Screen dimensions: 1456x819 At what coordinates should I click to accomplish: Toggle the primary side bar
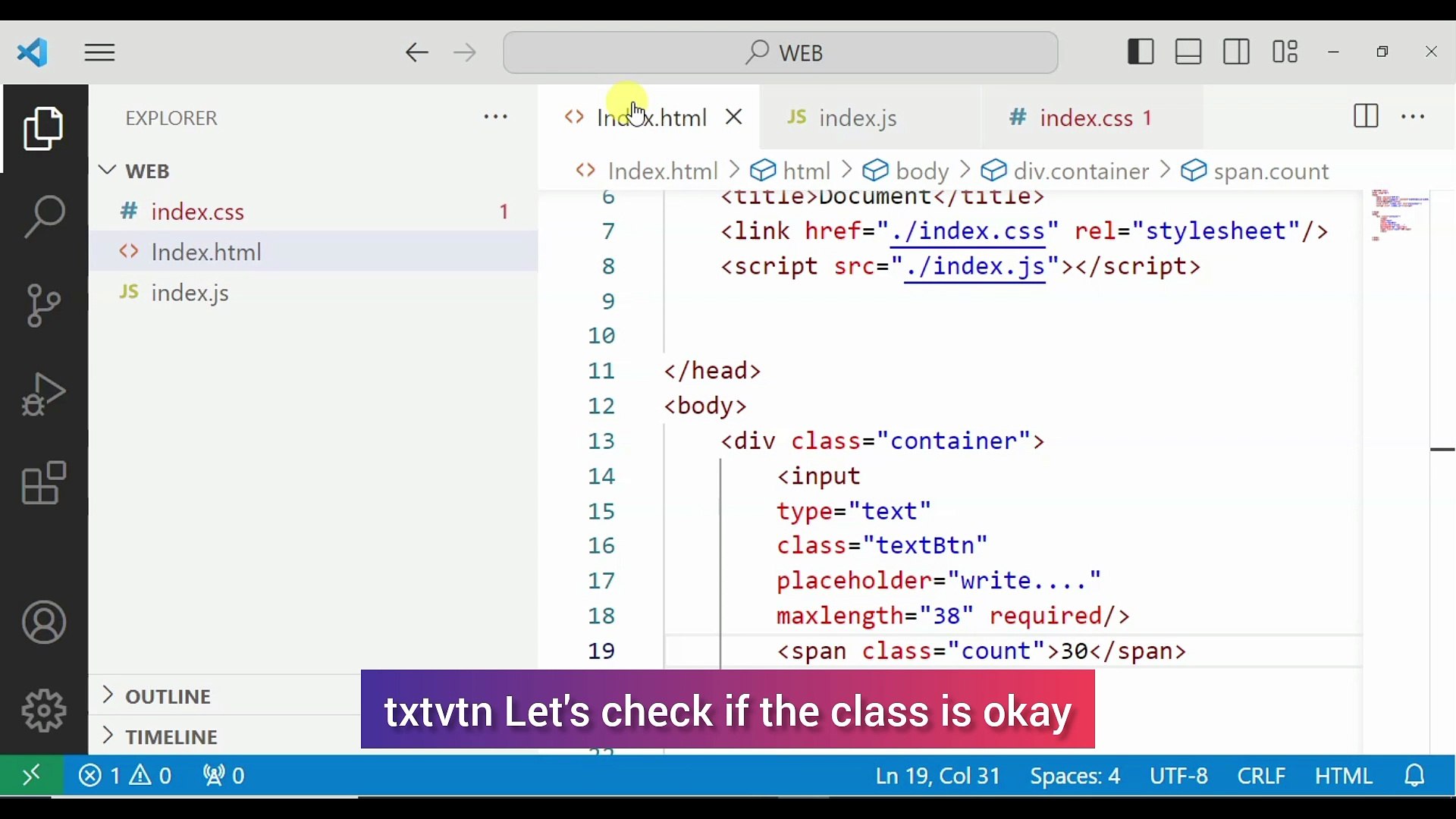1141,52
